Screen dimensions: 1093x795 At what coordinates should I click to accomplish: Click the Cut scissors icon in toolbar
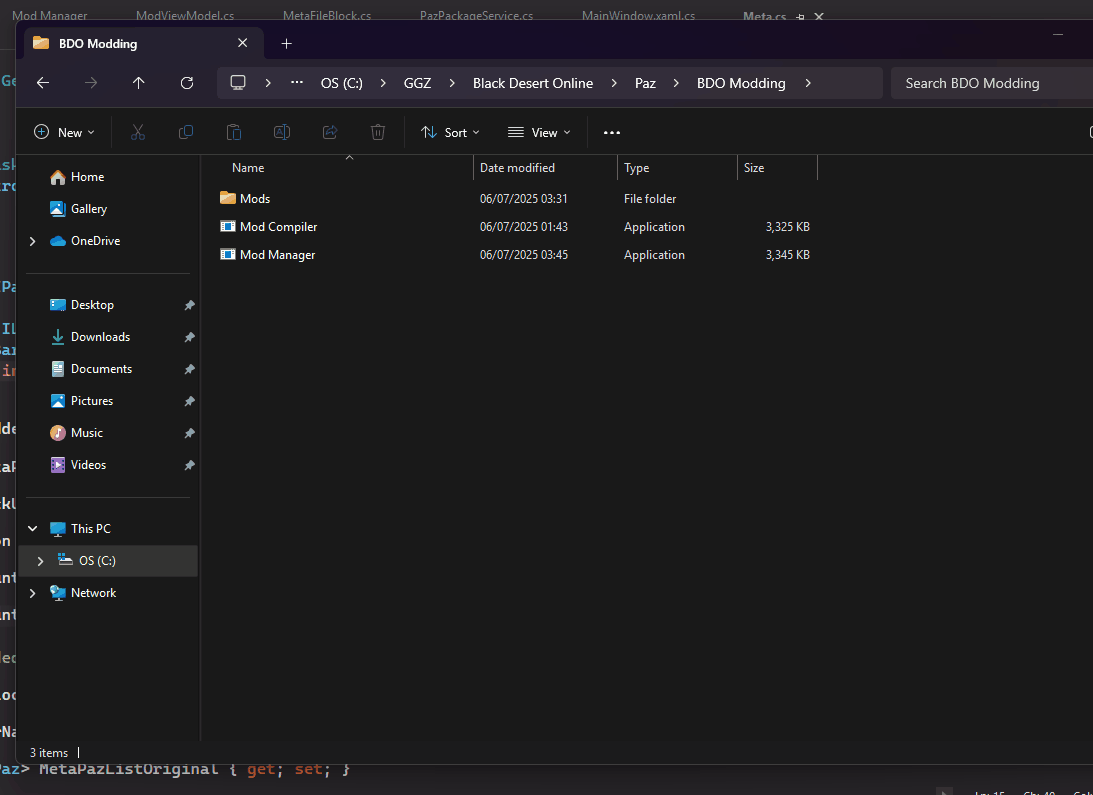(138, 132)
